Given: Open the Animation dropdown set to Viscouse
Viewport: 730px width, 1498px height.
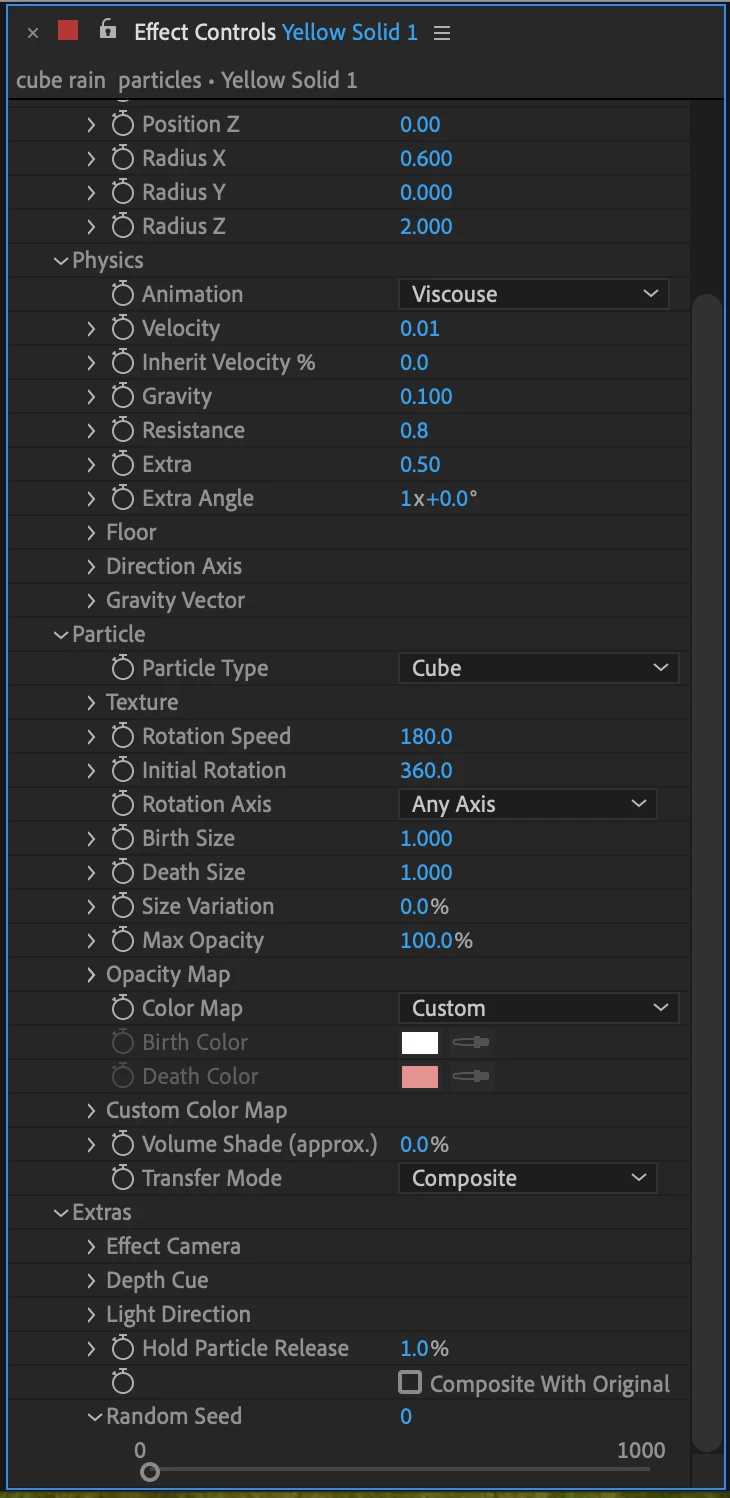Looking at the screenshot, I should pos(533,294).
